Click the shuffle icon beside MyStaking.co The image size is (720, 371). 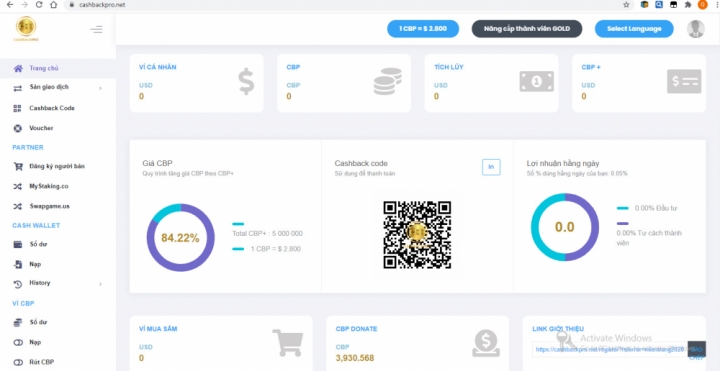click(17, 186)
